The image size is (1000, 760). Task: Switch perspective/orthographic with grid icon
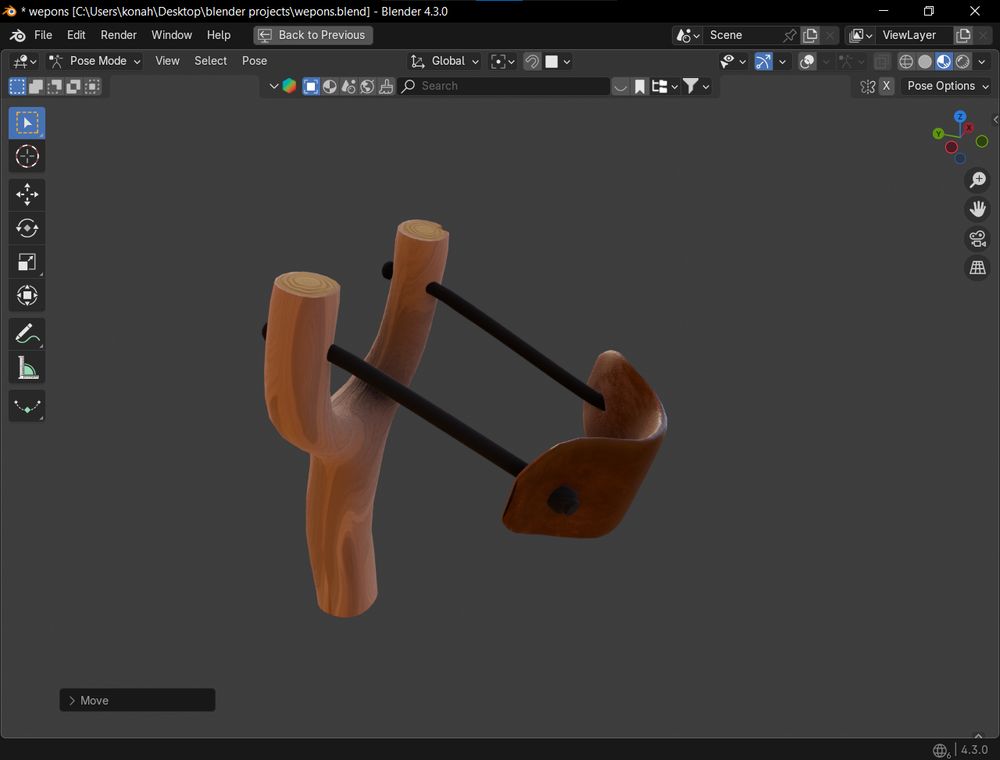[977, 268]
